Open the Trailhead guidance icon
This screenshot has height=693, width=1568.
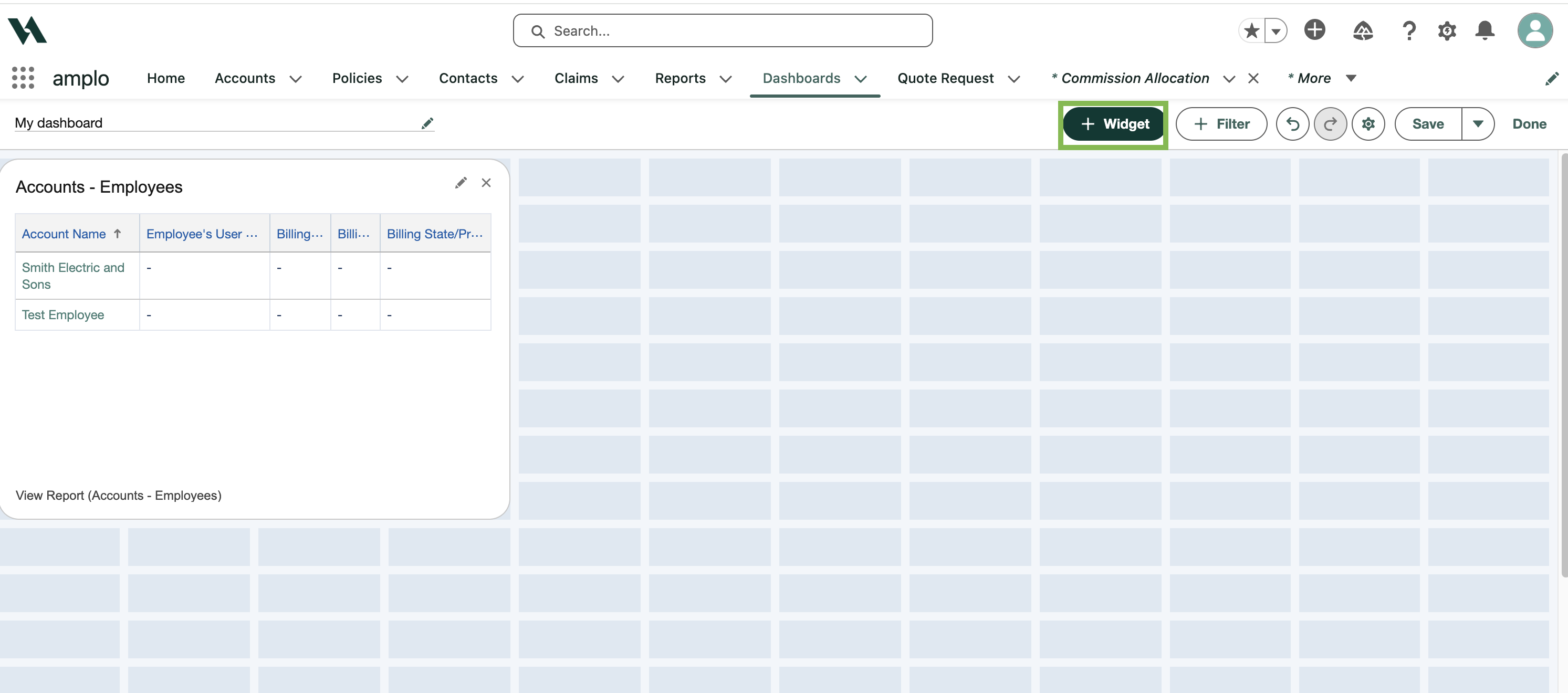click(1363, 30)
